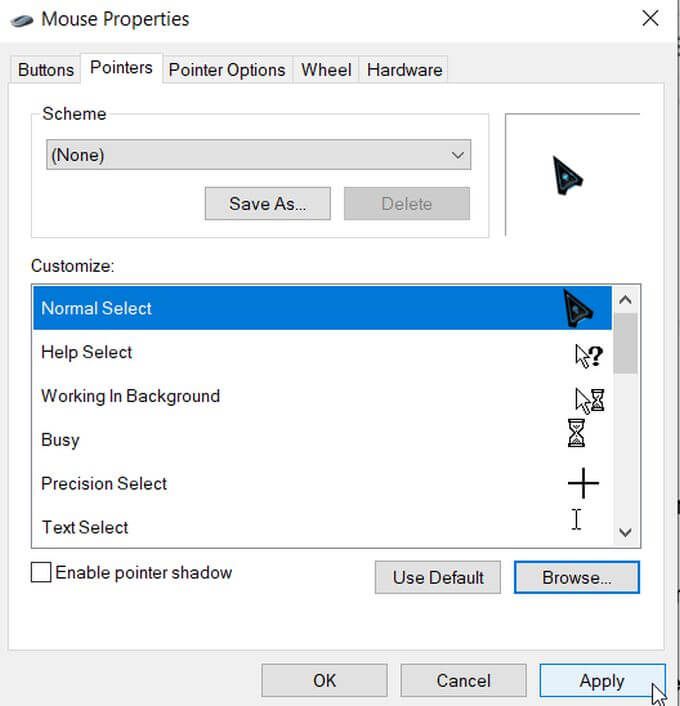
Task: Click the Scheme dropdown chevron arrow
Action: (x=458, y=155)
